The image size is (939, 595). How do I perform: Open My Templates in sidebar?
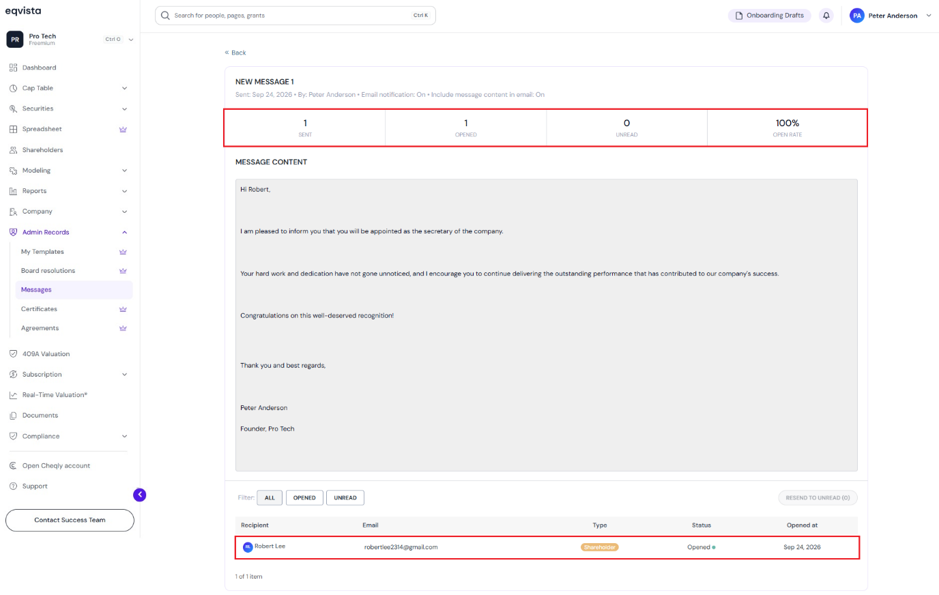click(x=43, y=252)
